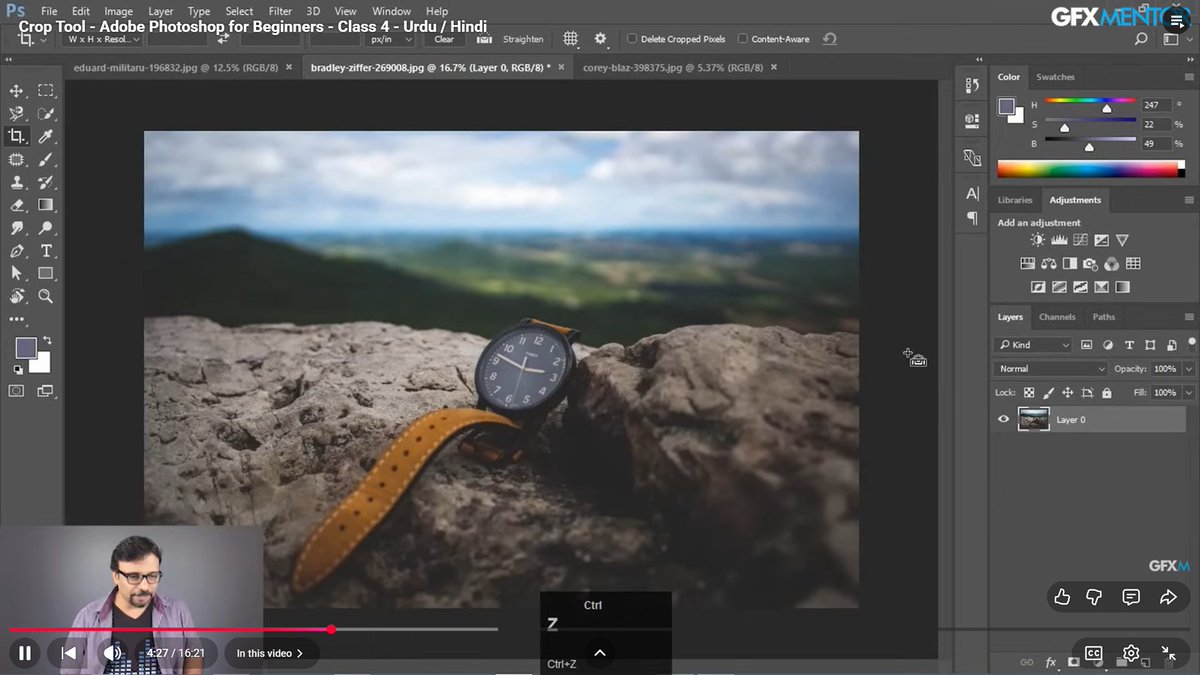
Task: Select the Horizontal Type tool
Action: (46, 251)
